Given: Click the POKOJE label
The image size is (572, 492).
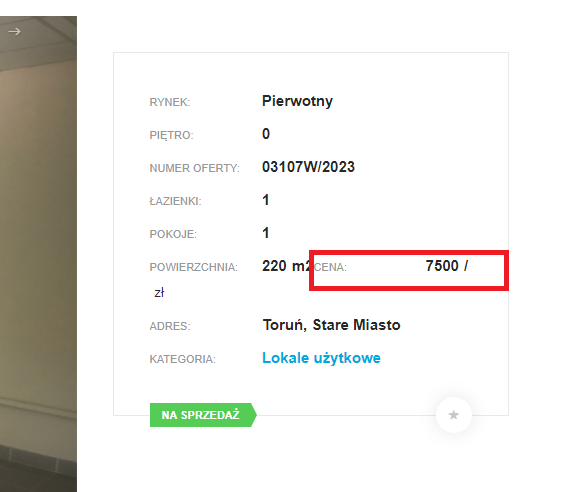Looking at the screenshot, I should pyautogui.click(x=173, y=234).
